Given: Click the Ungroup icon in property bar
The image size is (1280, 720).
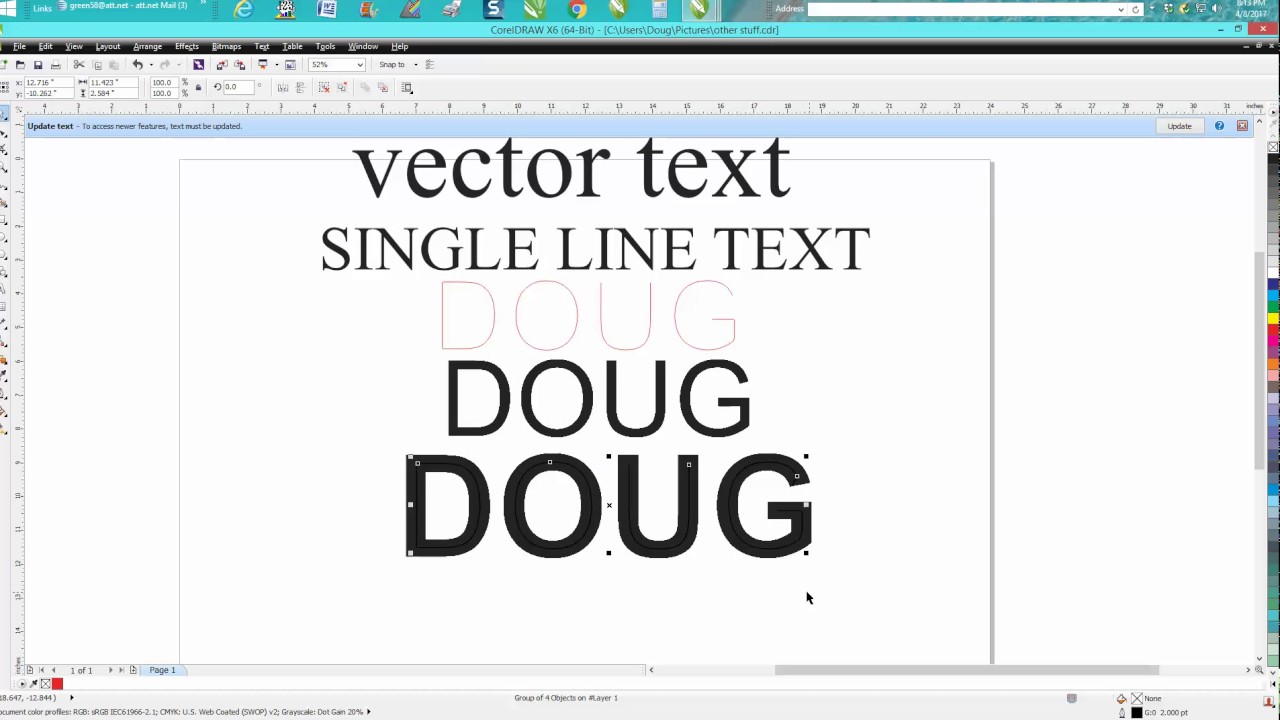Looking at the screenshot, I should pyautogui.click(x=324, y=88).
